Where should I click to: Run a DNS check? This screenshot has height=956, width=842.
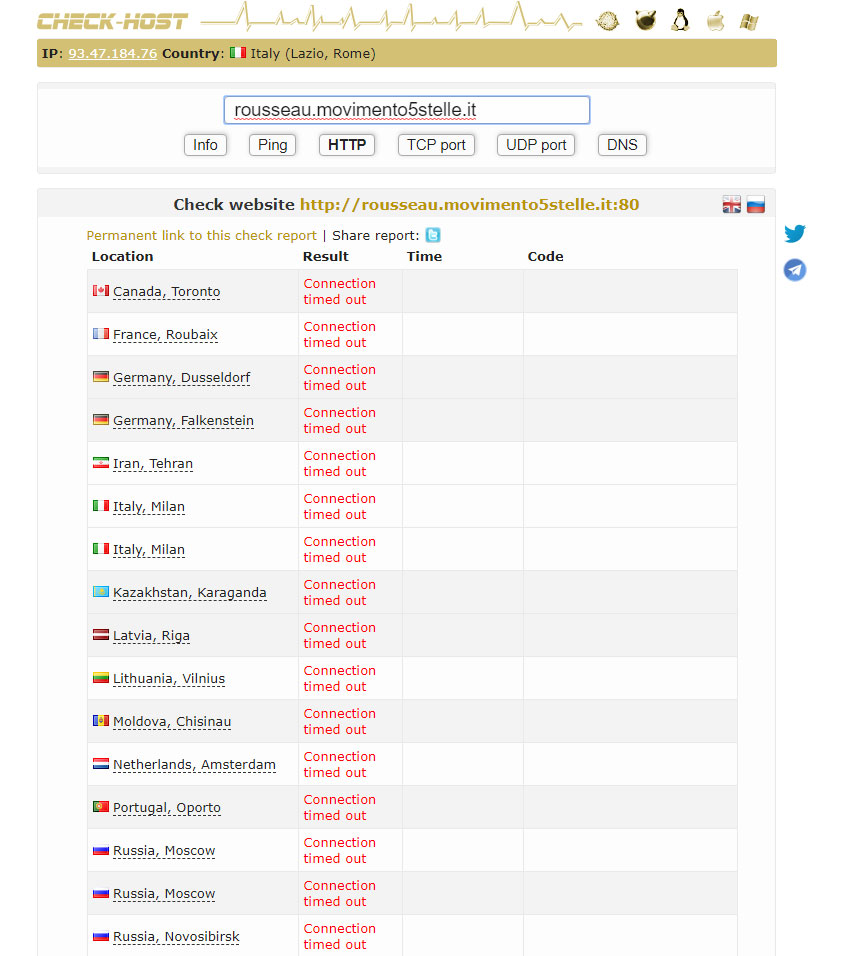tap(622, 145)
